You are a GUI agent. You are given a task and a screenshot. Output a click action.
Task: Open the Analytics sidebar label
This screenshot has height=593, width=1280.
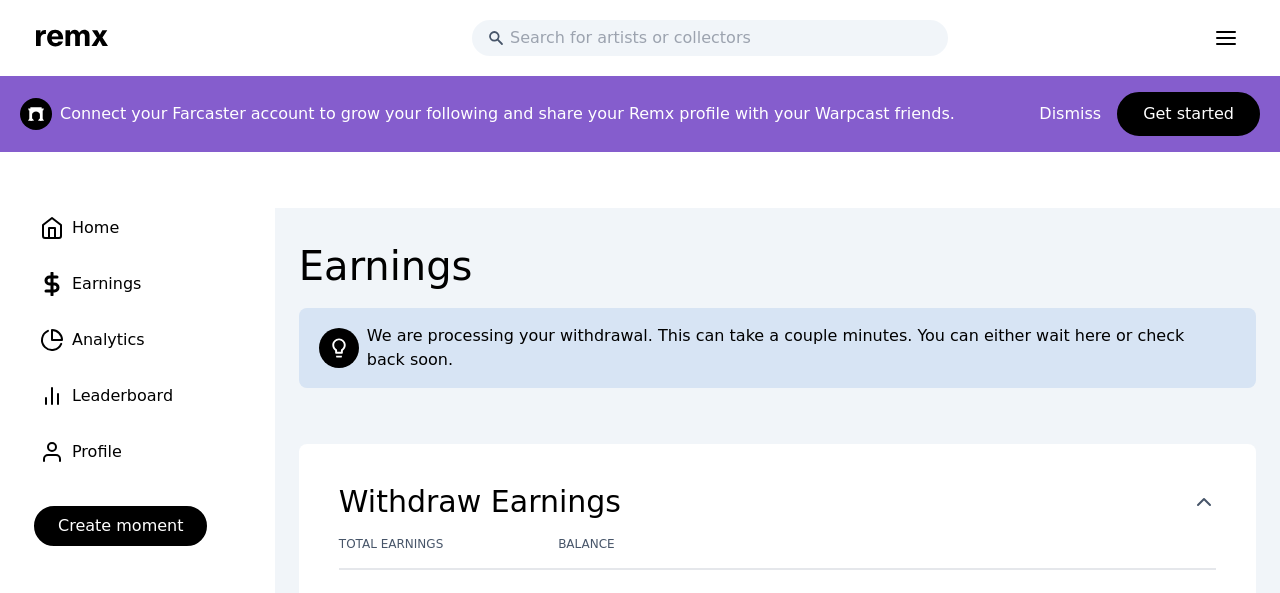tap(108, 340)
